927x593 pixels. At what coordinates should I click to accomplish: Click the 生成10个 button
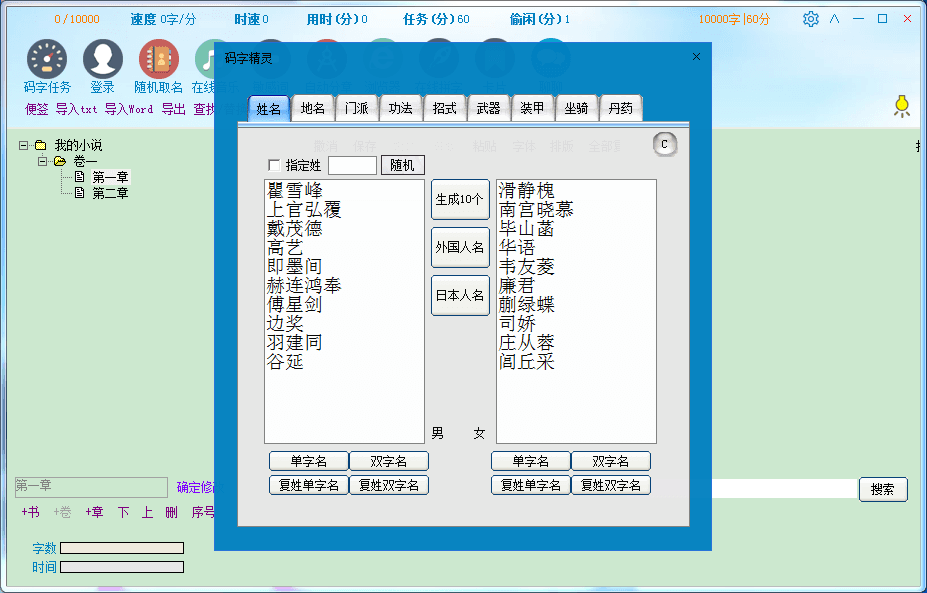click(x=460, y=199)
